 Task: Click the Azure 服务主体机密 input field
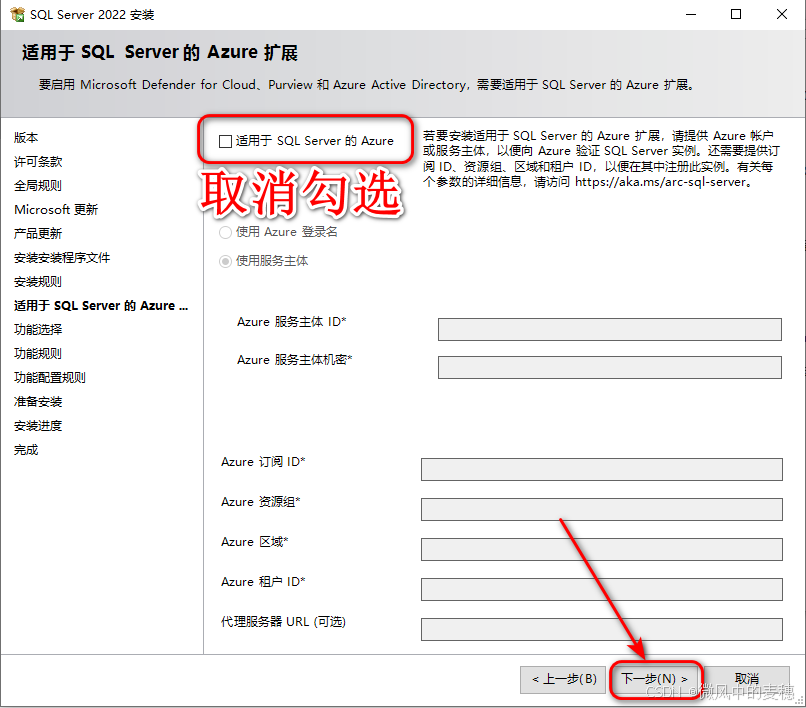[610, 367]
